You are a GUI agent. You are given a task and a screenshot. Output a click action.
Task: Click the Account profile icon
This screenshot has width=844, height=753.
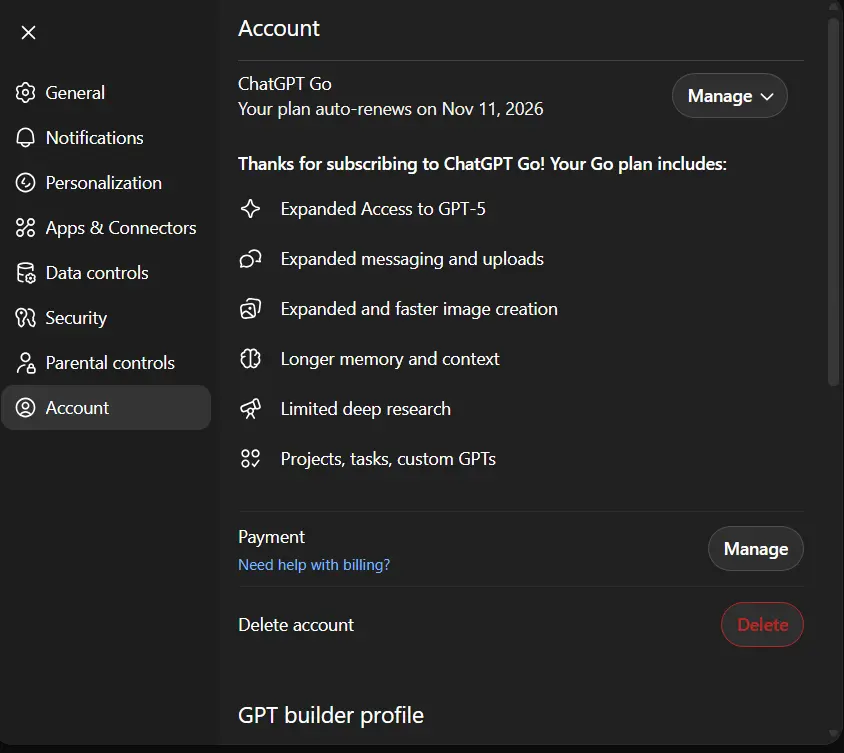tap(25, 407)
